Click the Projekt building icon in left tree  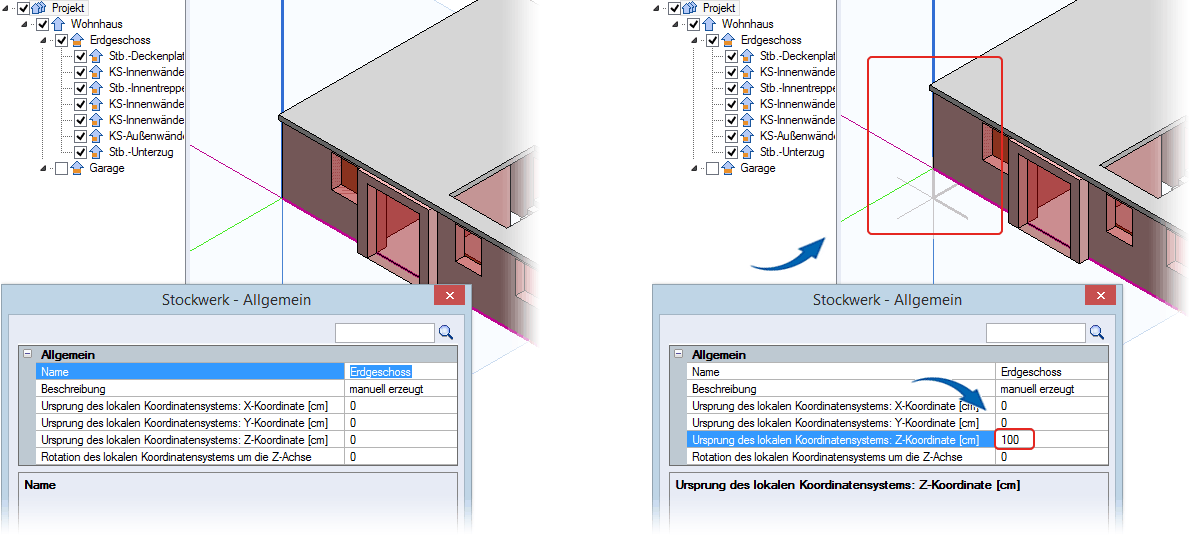point(39,8)
